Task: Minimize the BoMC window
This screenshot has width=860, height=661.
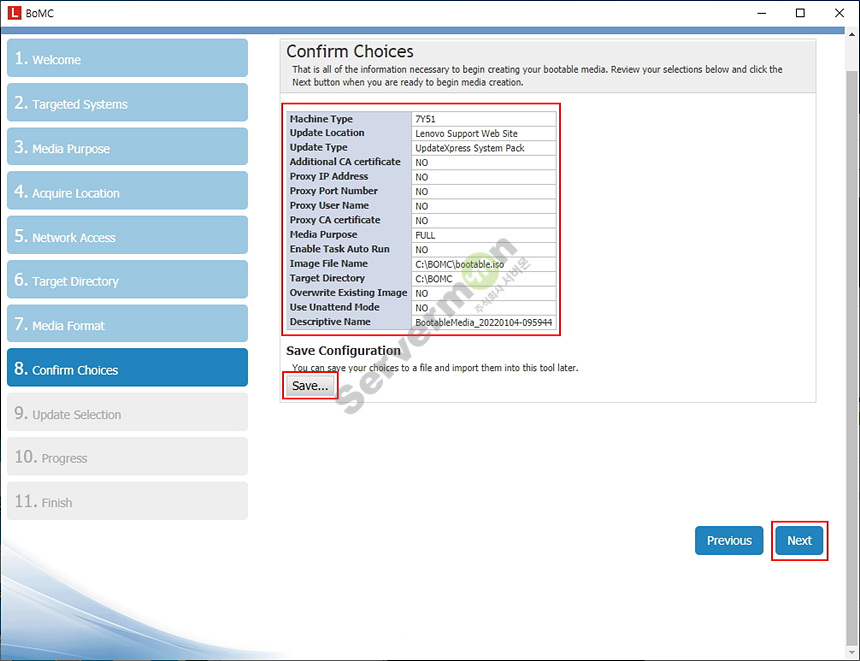Action: tap(761, 13)
